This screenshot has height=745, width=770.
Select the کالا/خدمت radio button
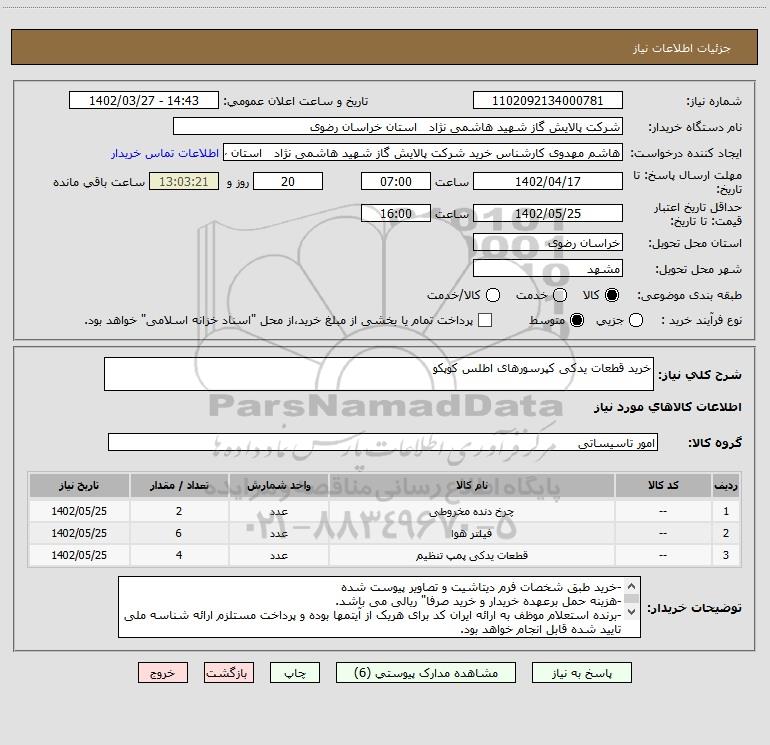pyautogui.click(x=493, y=295)
